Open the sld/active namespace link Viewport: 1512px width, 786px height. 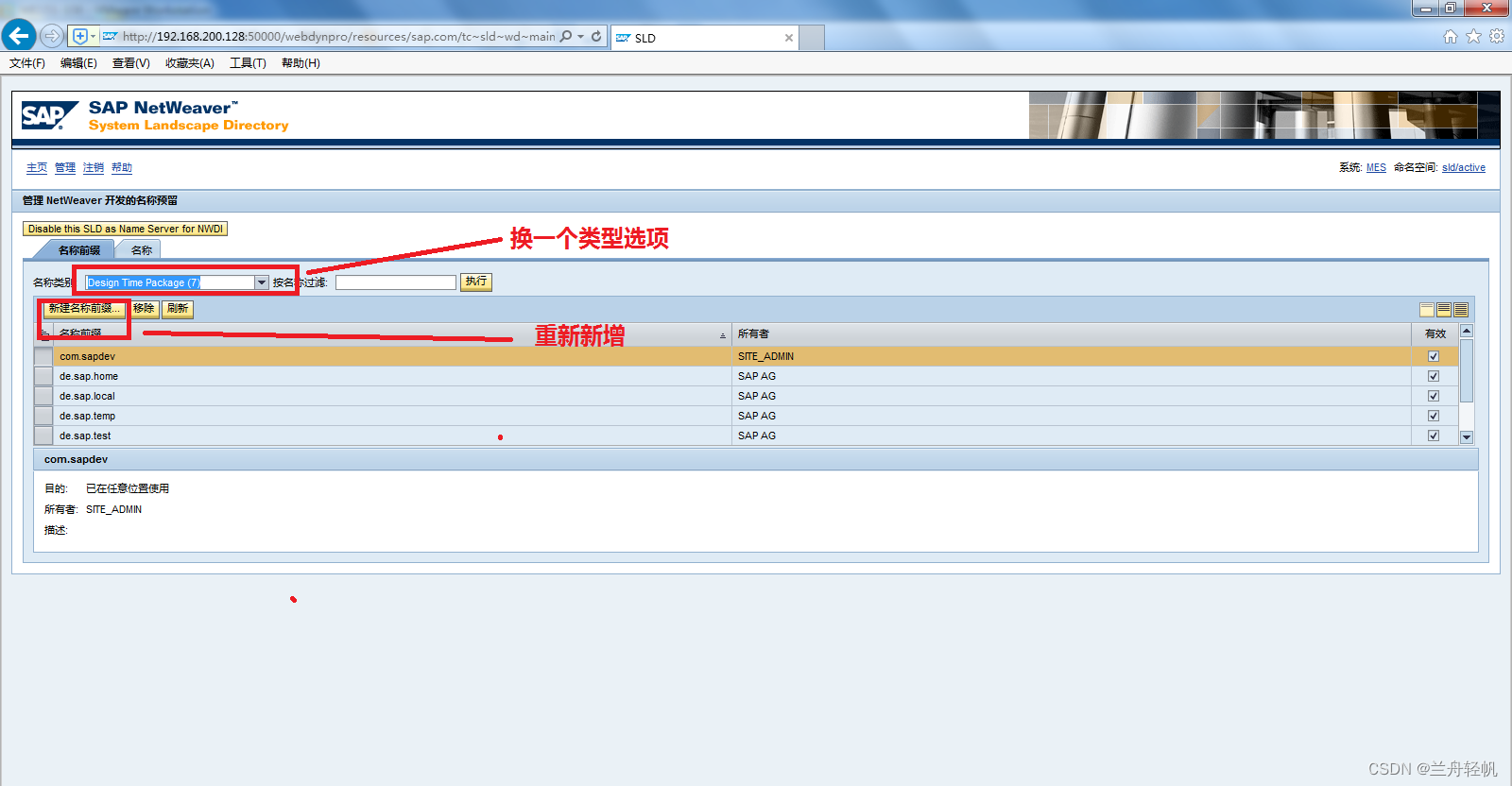[x=1464, y=167]
